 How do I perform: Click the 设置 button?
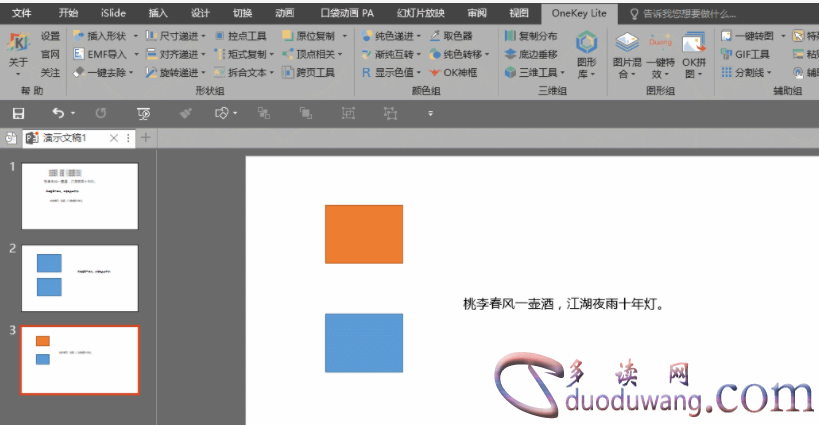[50, 36]
